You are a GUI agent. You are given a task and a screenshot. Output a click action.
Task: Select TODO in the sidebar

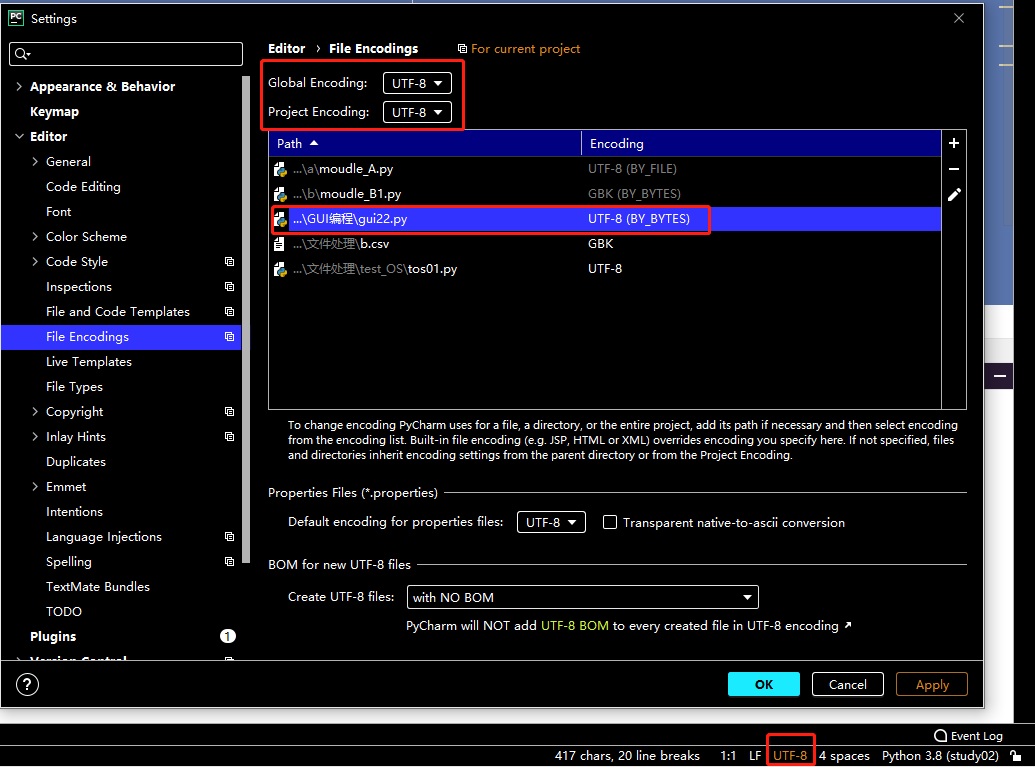pyautogui.click(x=63, y=612)
